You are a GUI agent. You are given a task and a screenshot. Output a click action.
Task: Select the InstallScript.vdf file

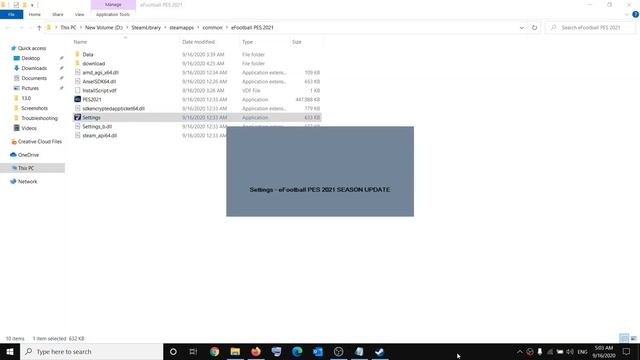click(x=99, y=90)
